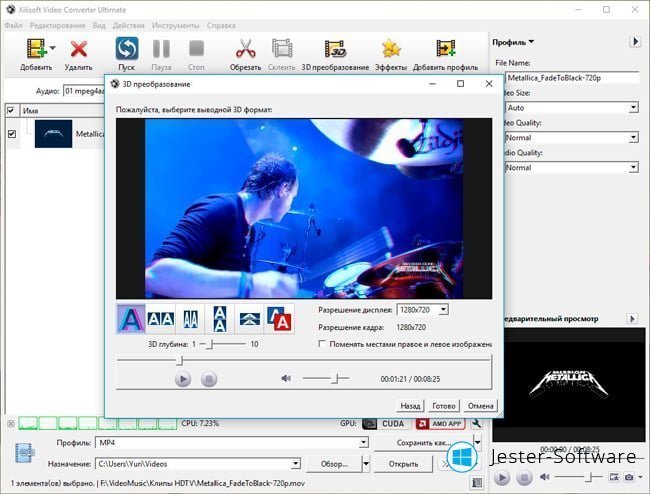
Task: Click the Стоп toolbar icon
Action: click(x=196, y=48)
